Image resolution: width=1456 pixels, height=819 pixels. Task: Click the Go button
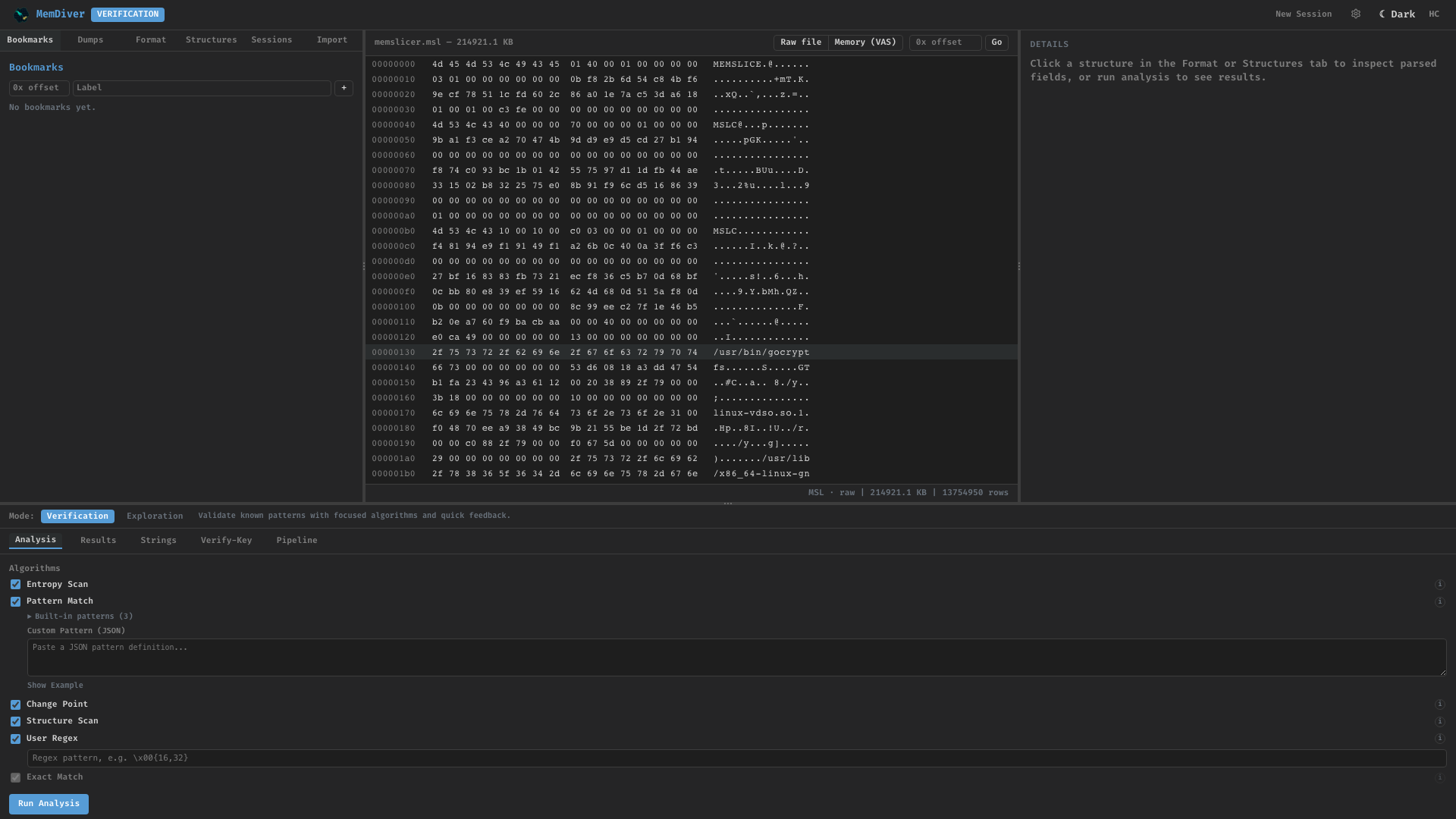pos(996,42)
